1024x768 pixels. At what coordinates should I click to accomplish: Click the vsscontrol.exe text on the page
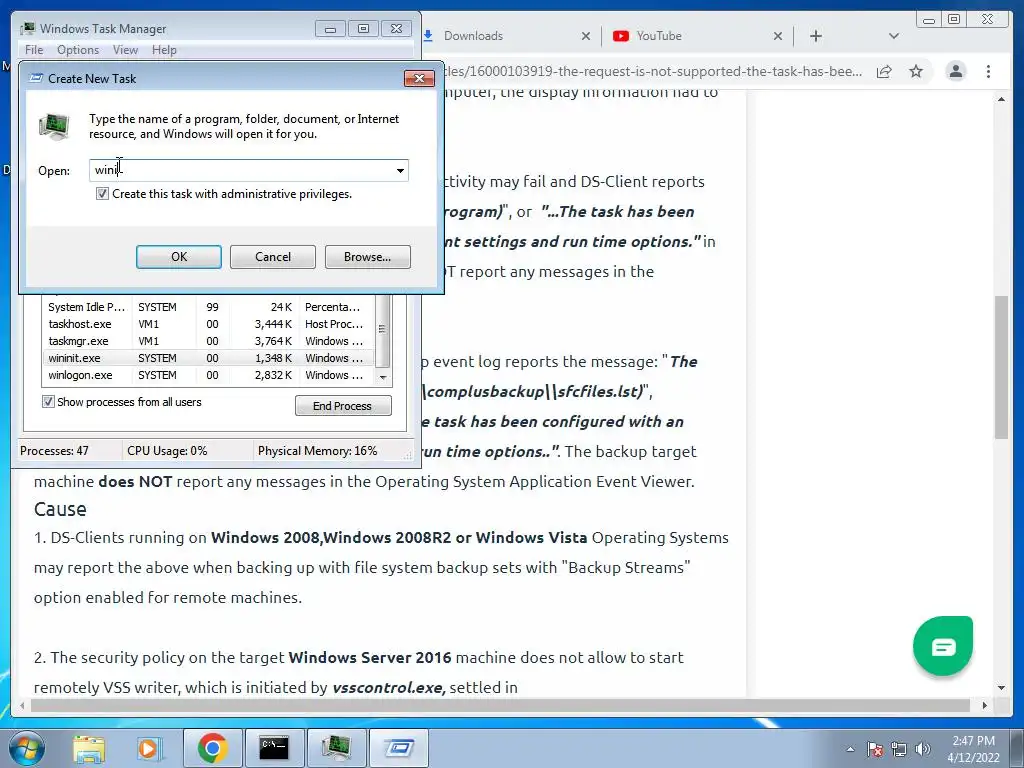point(389,688)
